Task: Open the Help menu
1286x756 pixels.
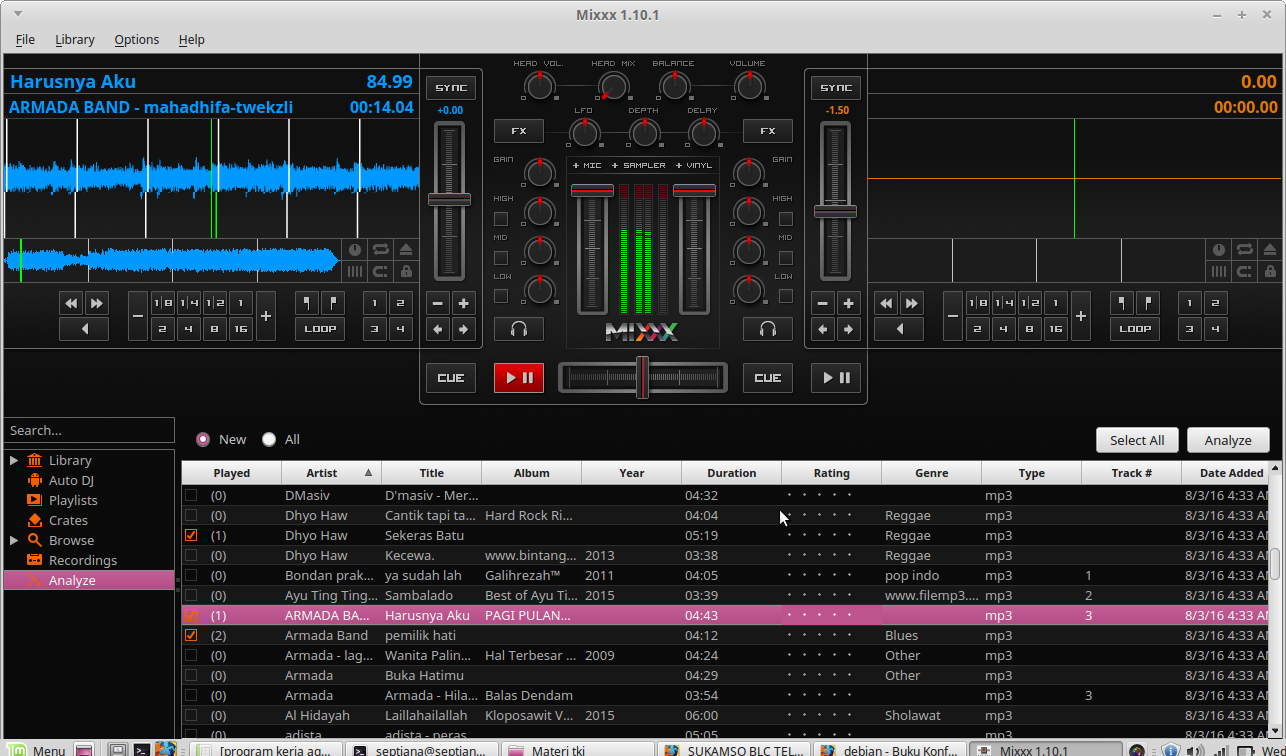Action: [192, 39]
